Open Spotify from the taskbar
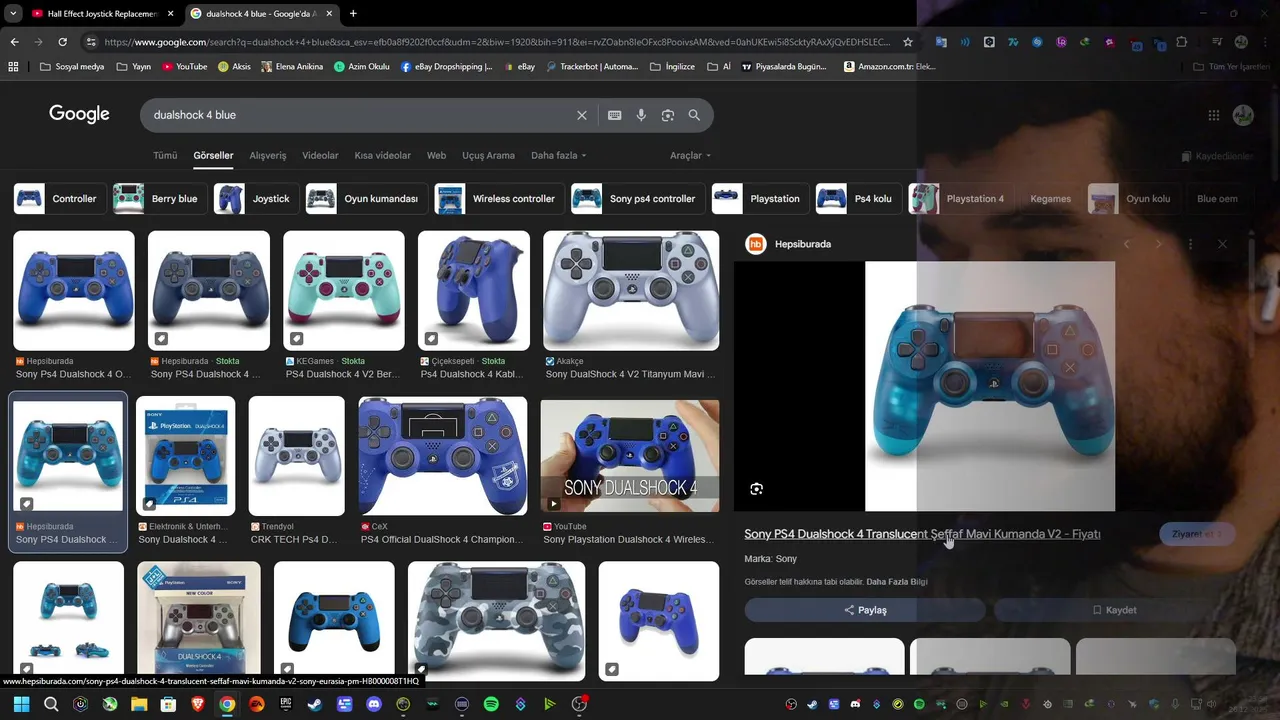 [x=491, y=704]
